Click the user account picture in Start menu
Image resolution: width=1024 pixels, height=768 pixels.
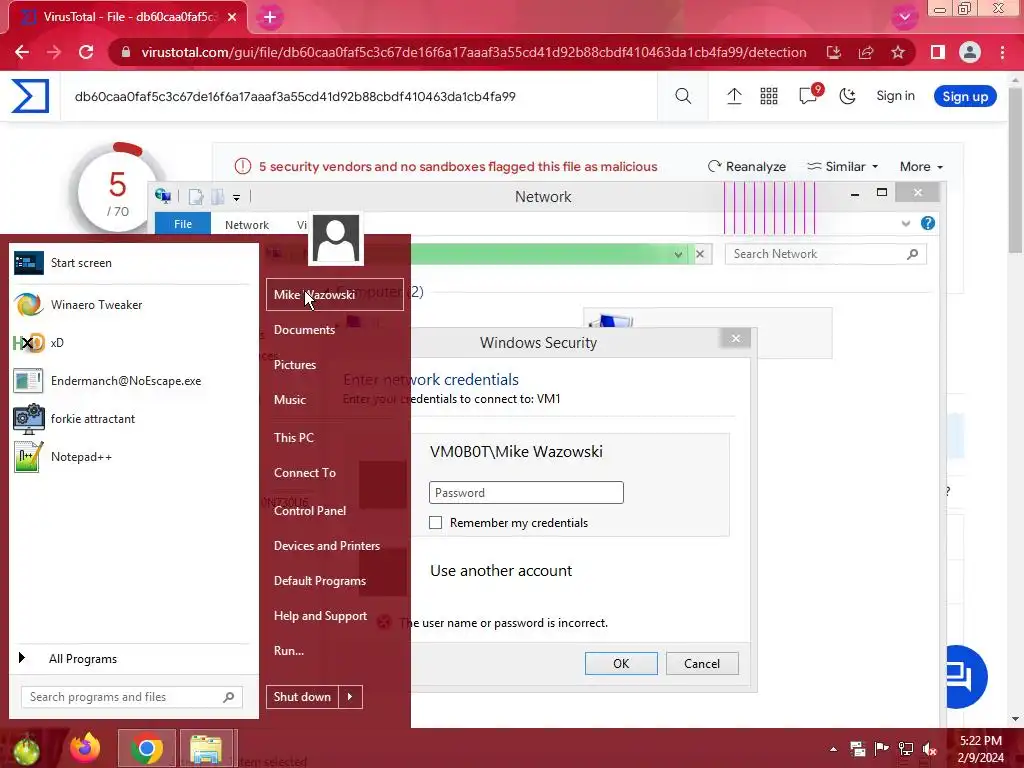pyautogui.click(x=336, y=239)
